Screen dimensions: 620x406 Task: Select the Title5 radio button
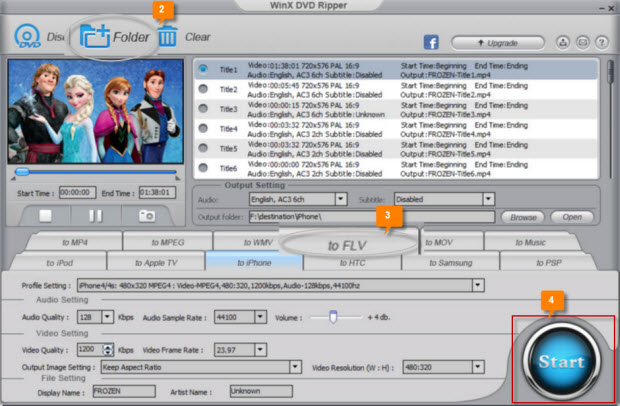(x=203, y=148)
